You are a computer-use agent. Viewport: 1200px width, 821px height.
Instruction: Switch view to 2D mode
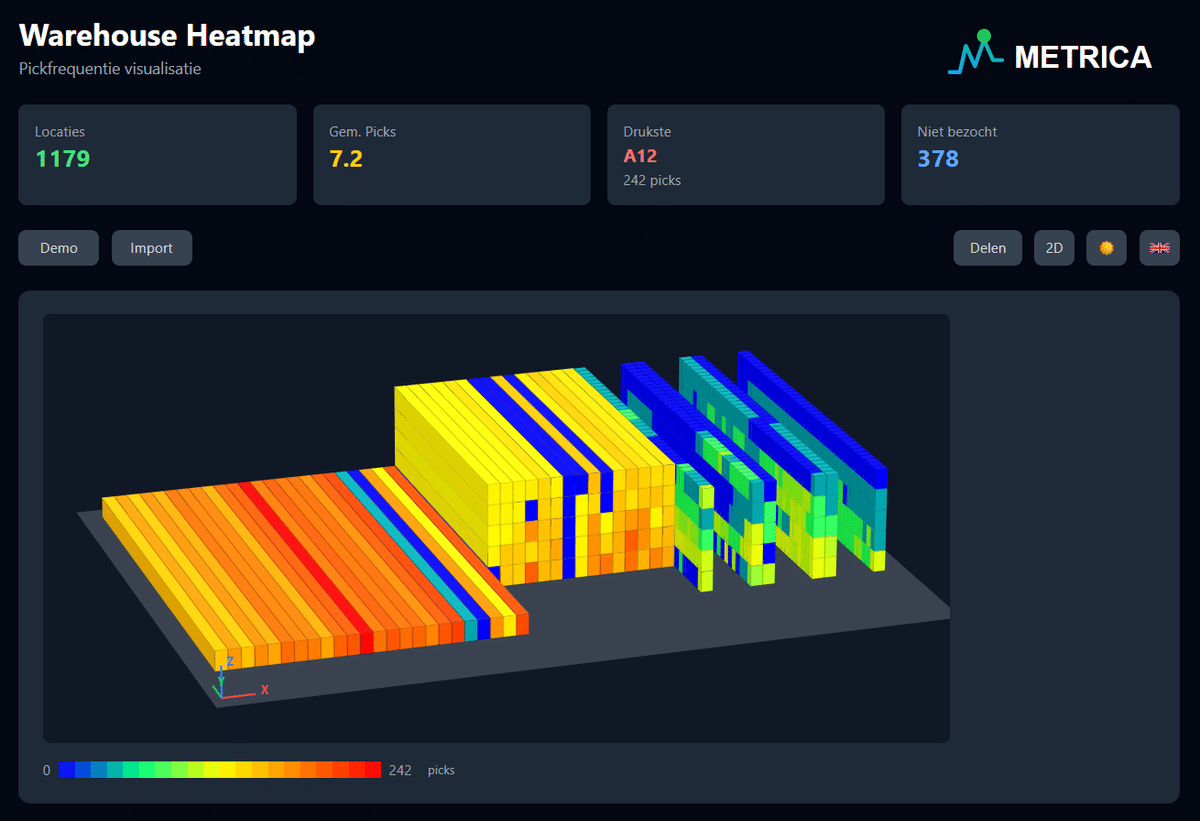1054,248
